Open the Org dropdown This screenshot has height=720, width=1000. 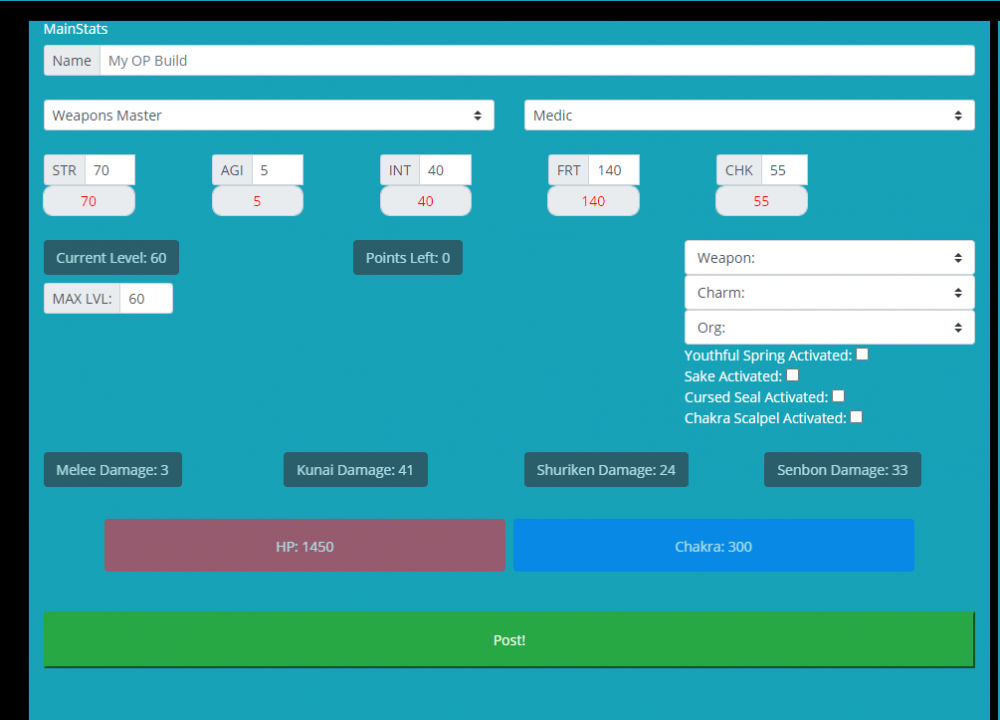pos(829,327)
